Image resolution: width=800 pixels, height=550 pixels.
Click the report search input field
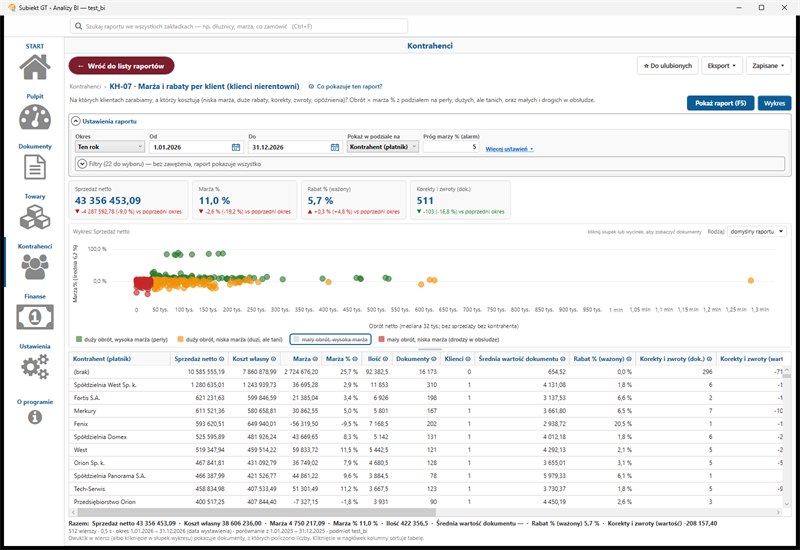pyautogui.click(x=239, y=26)
